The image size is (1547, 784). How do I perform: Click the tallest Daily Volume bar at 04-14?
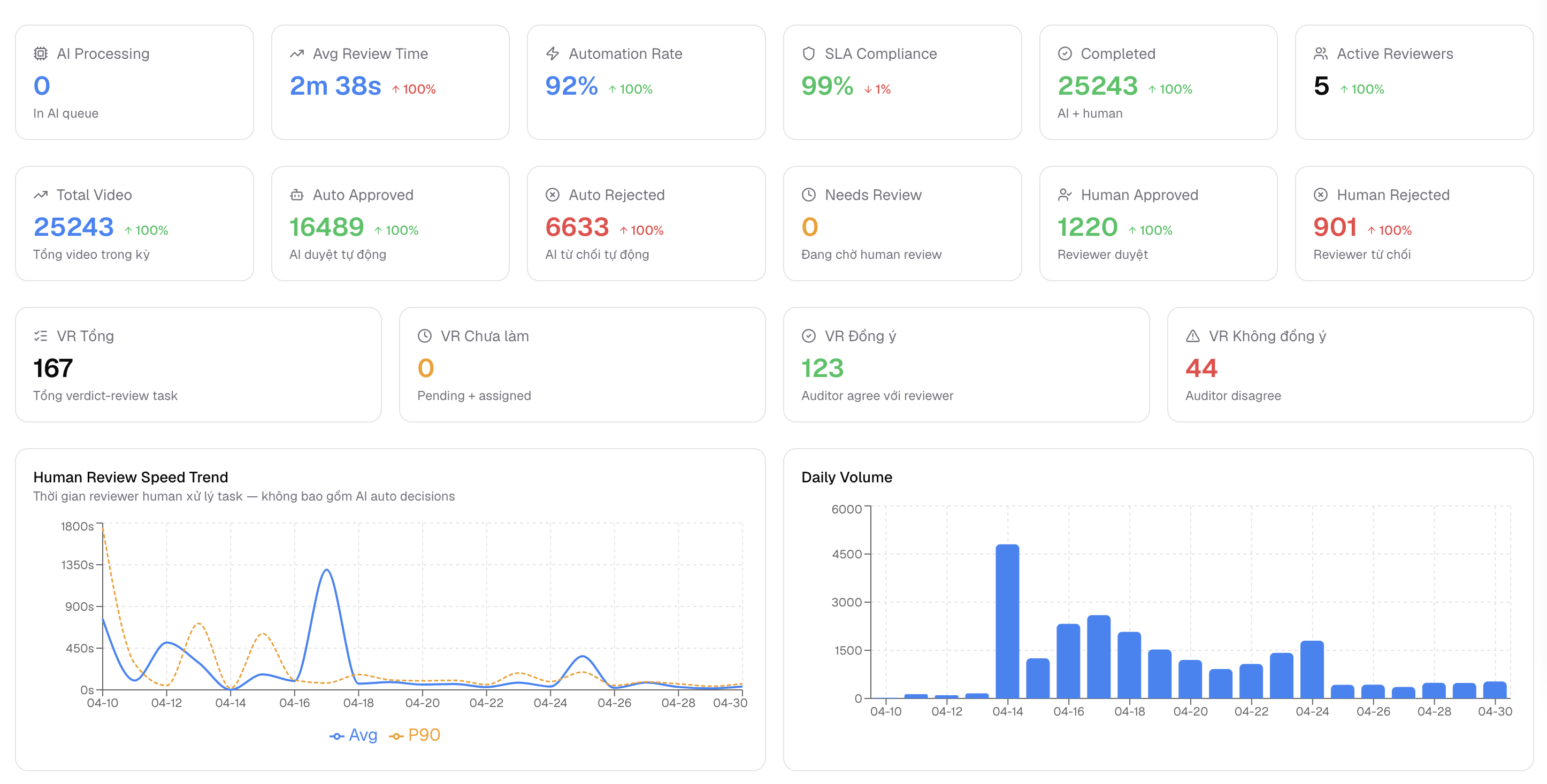1007,621
